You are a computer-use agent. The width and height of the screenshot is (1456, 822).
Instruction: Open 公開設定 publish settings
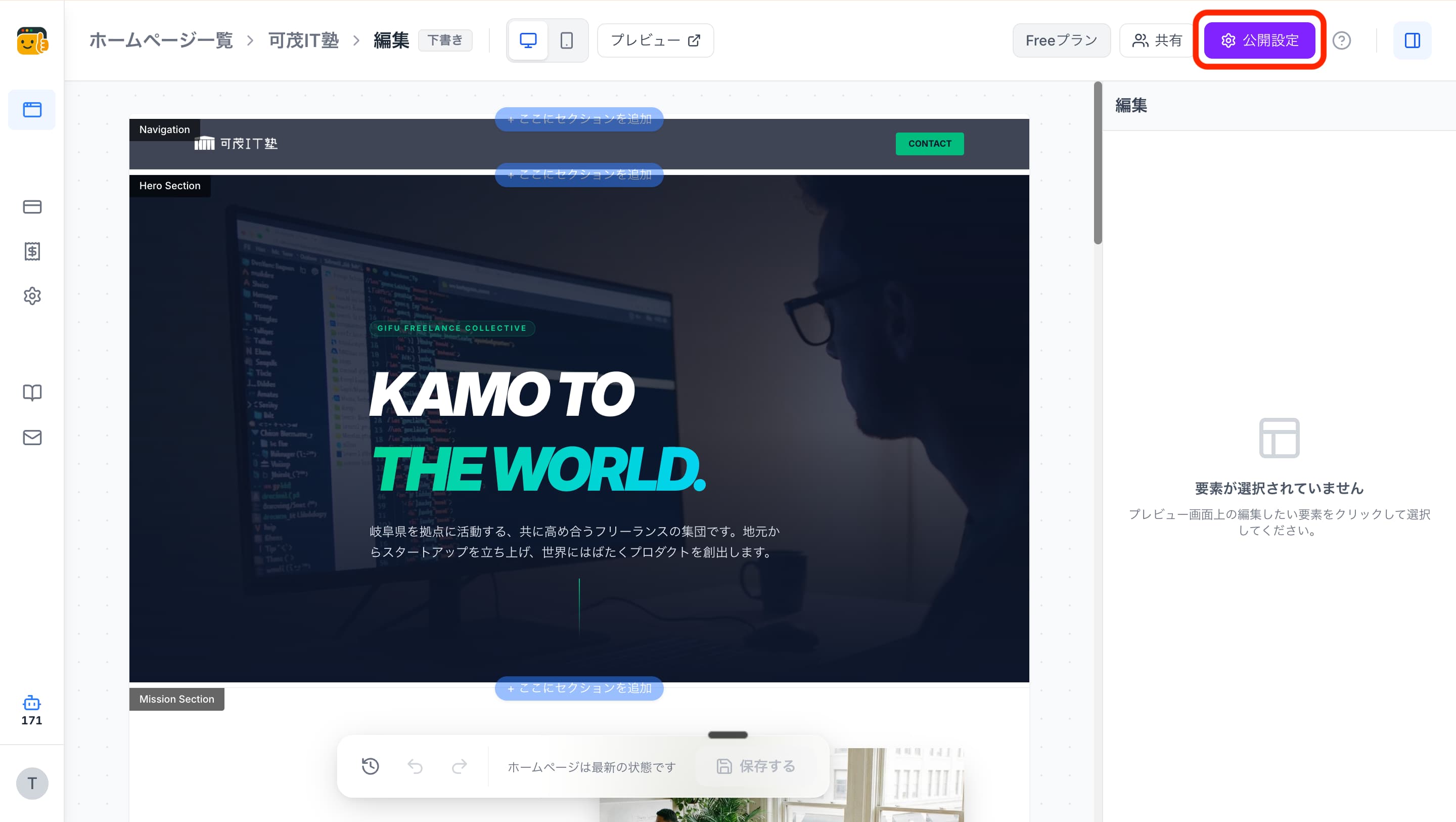click(x=1259, y=41)
